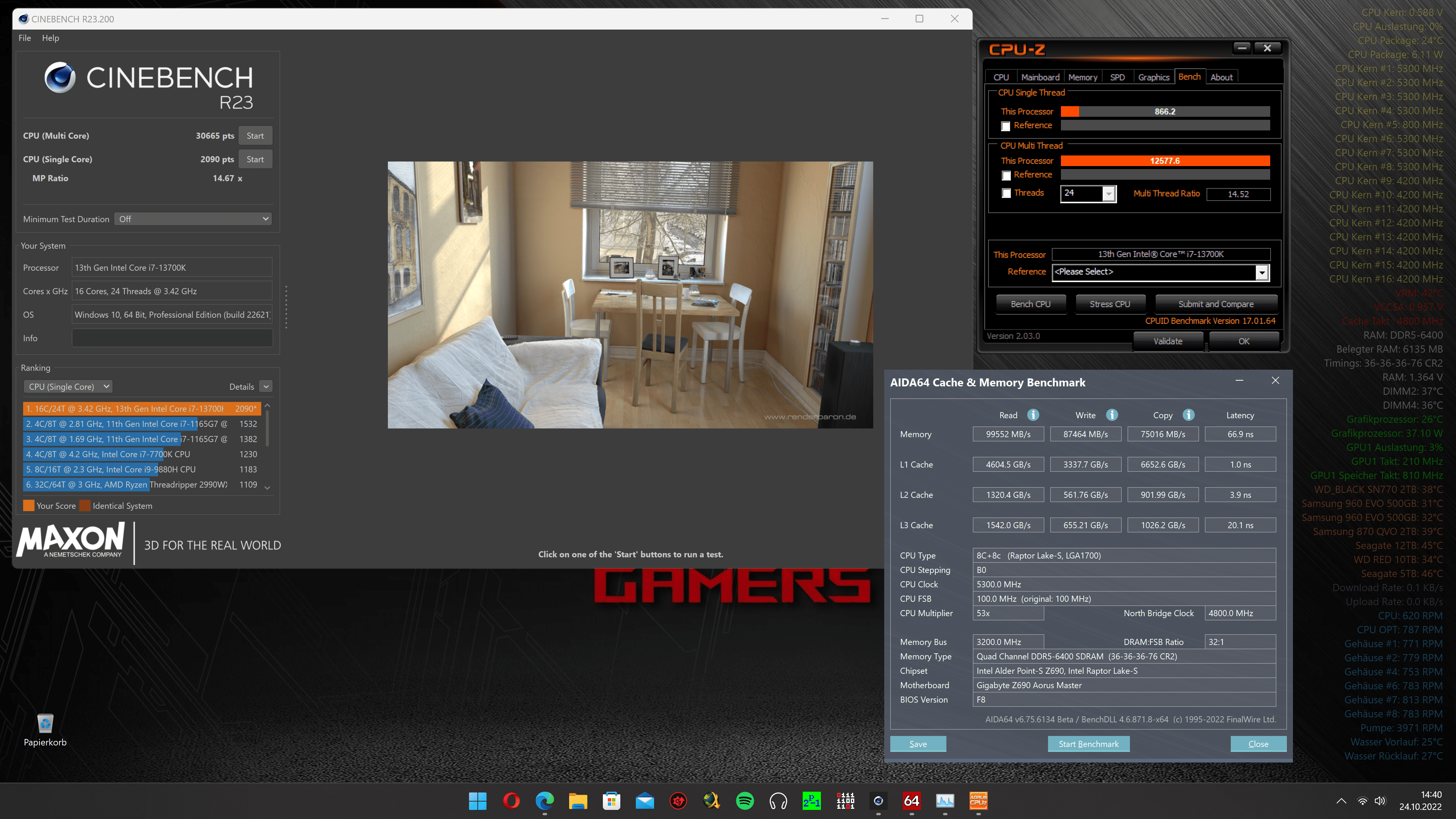Open the CPU (Single Core) ranking dropdown
The image size is (1456, 819).
point(68,387)
